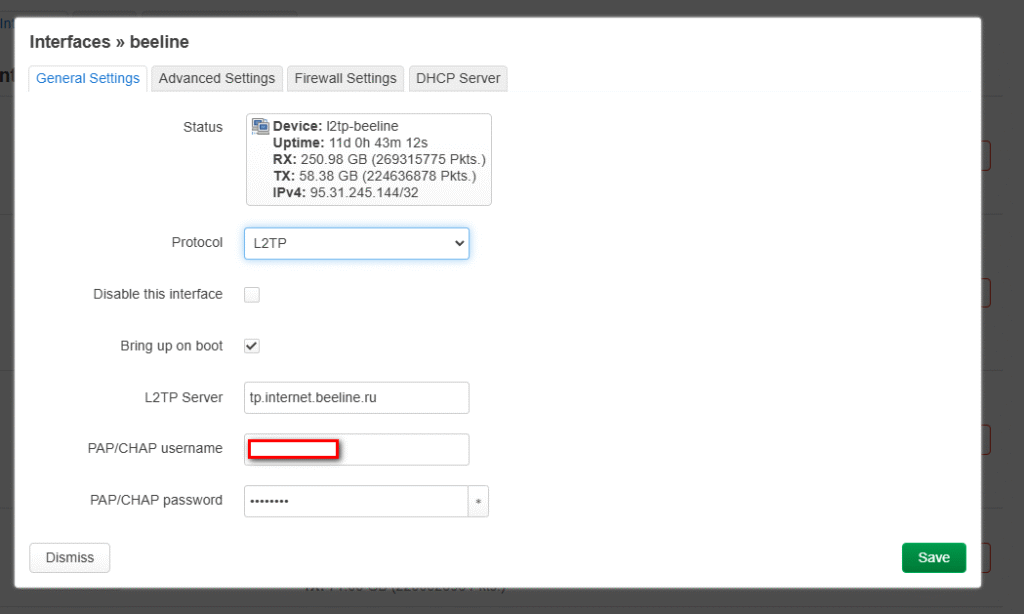
Task: Click the L2TP Server input field
Action: coord(357,398)
